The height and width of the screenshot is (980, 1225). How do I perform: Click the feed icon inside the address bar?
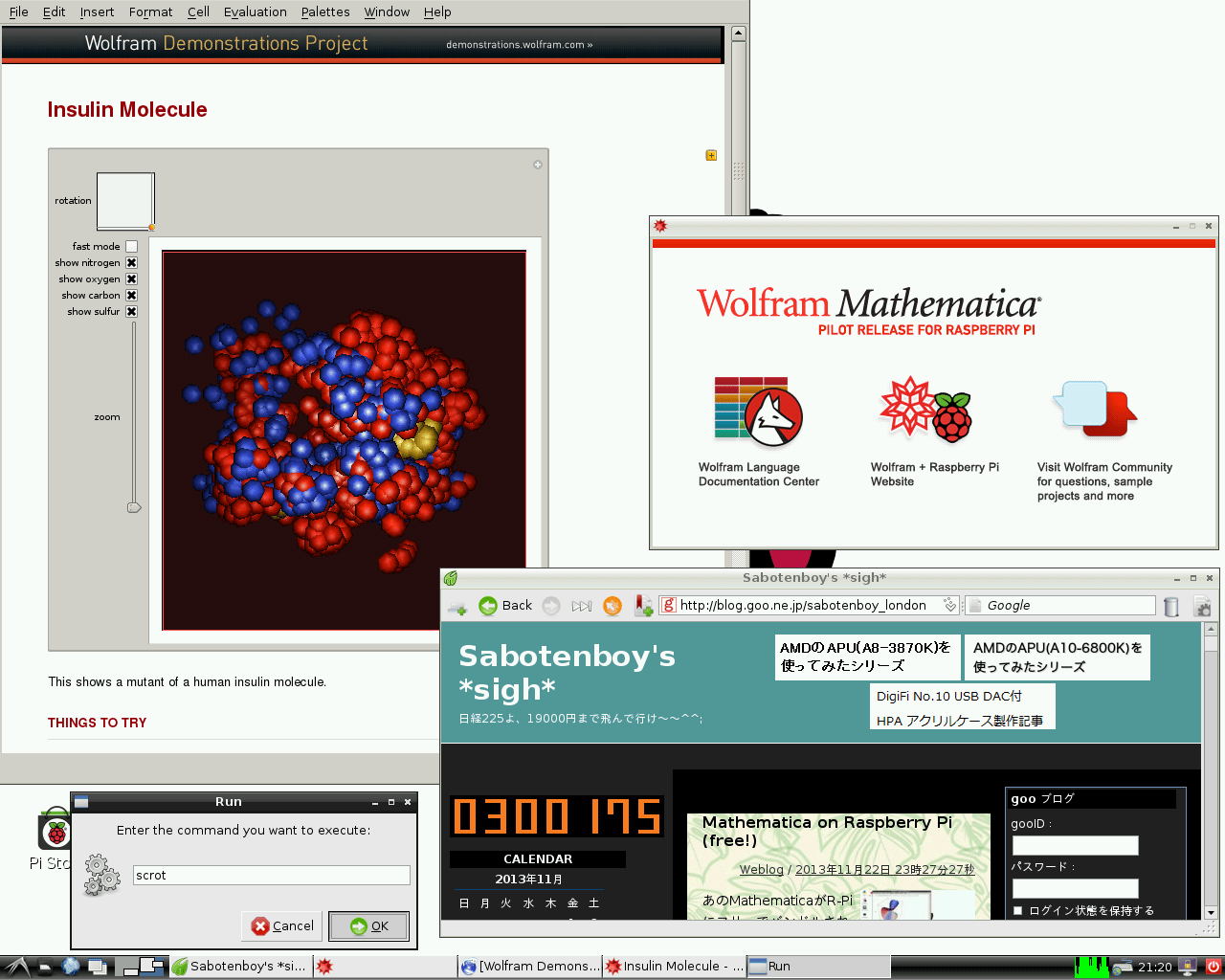click(949, 605)
